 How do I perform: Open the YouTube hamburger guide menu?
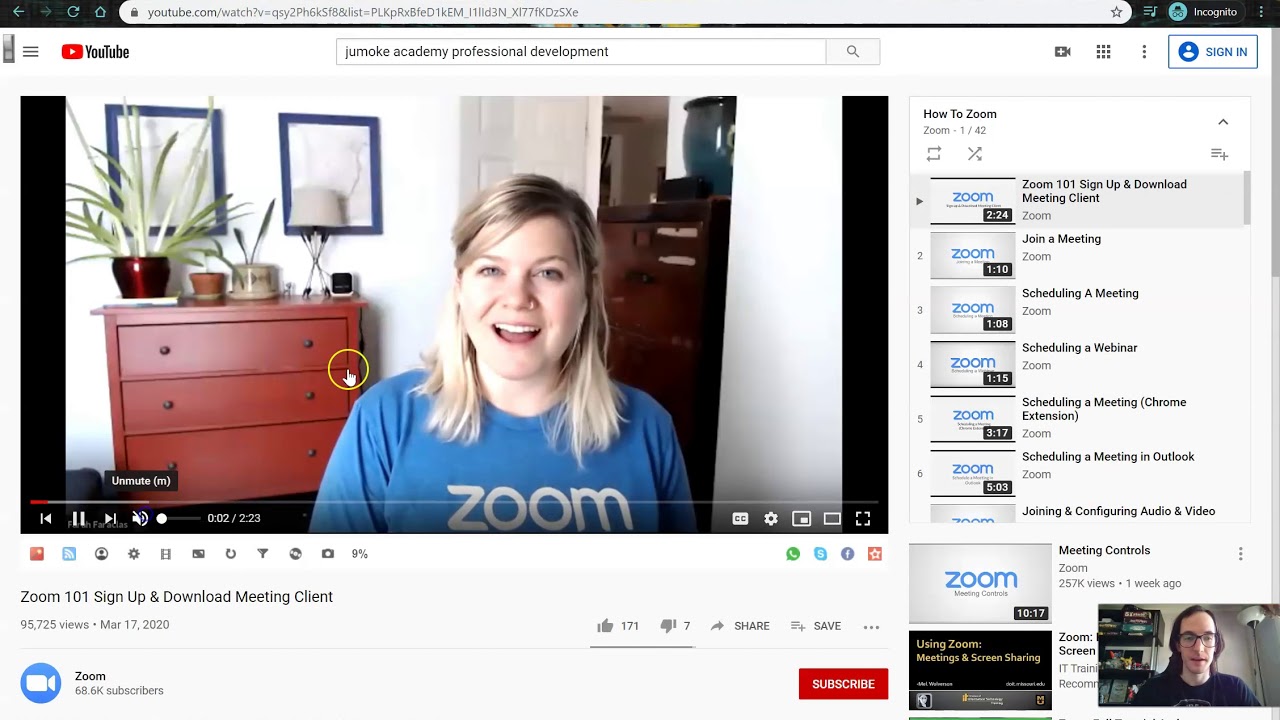point(31,52)
